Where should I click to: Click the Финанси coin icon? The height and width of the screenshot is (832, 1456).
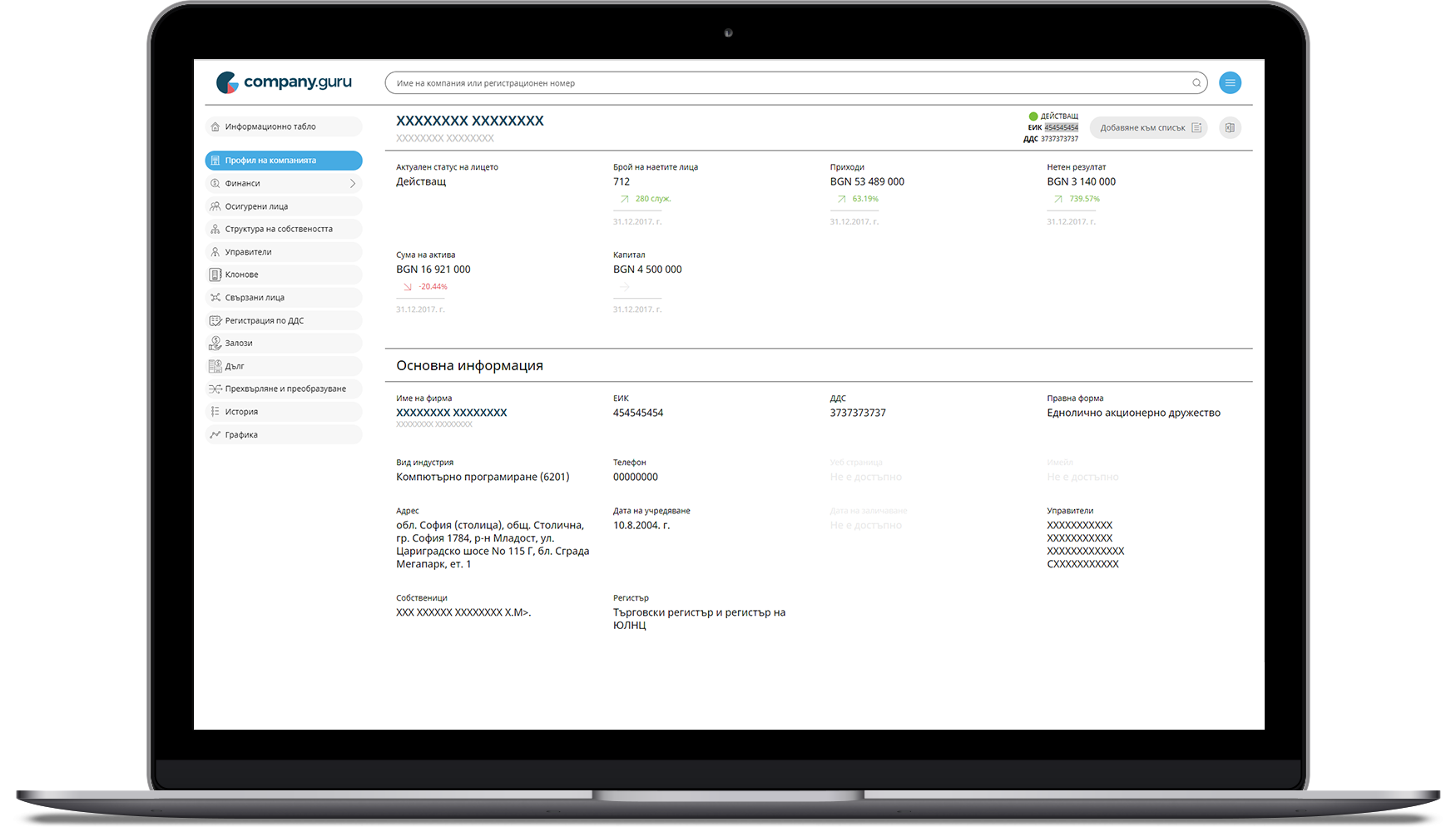click(x=215, y=183)
